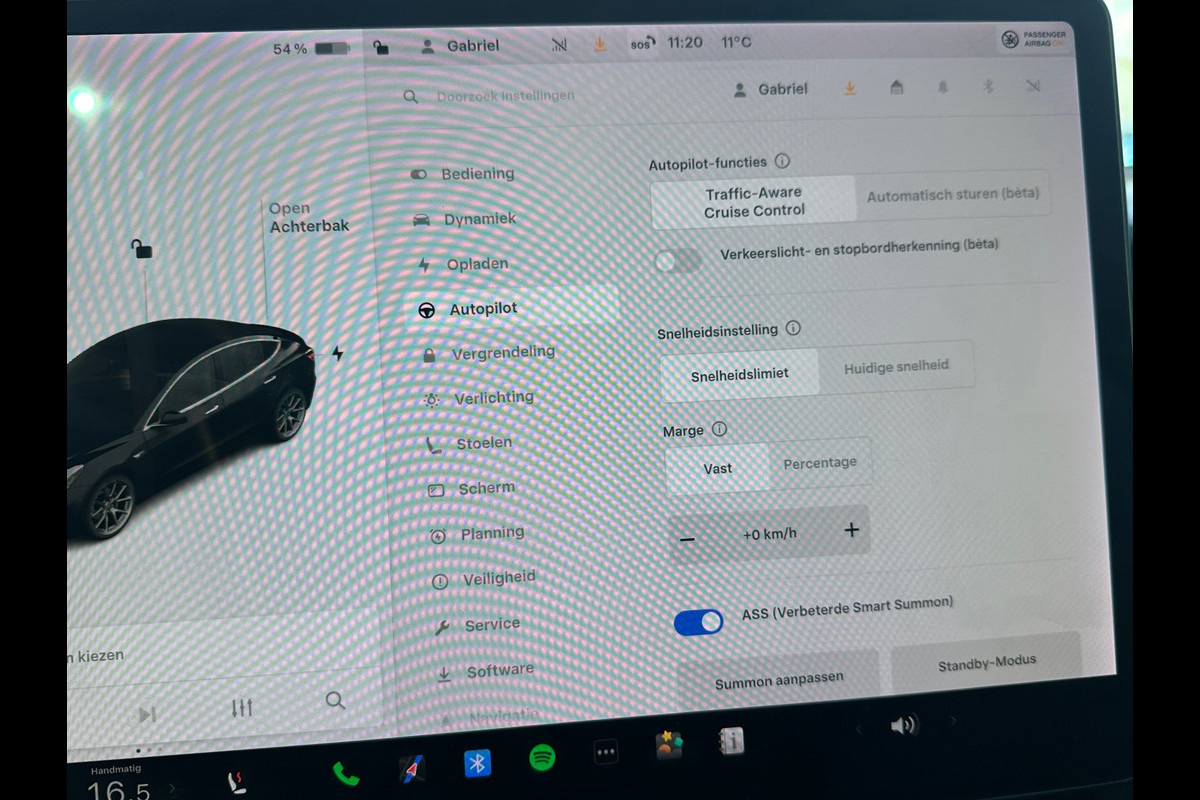The height and width of the screenshot is (800, 1200).
Task: Select Percentage for the Marge setting
Action: 819,463
